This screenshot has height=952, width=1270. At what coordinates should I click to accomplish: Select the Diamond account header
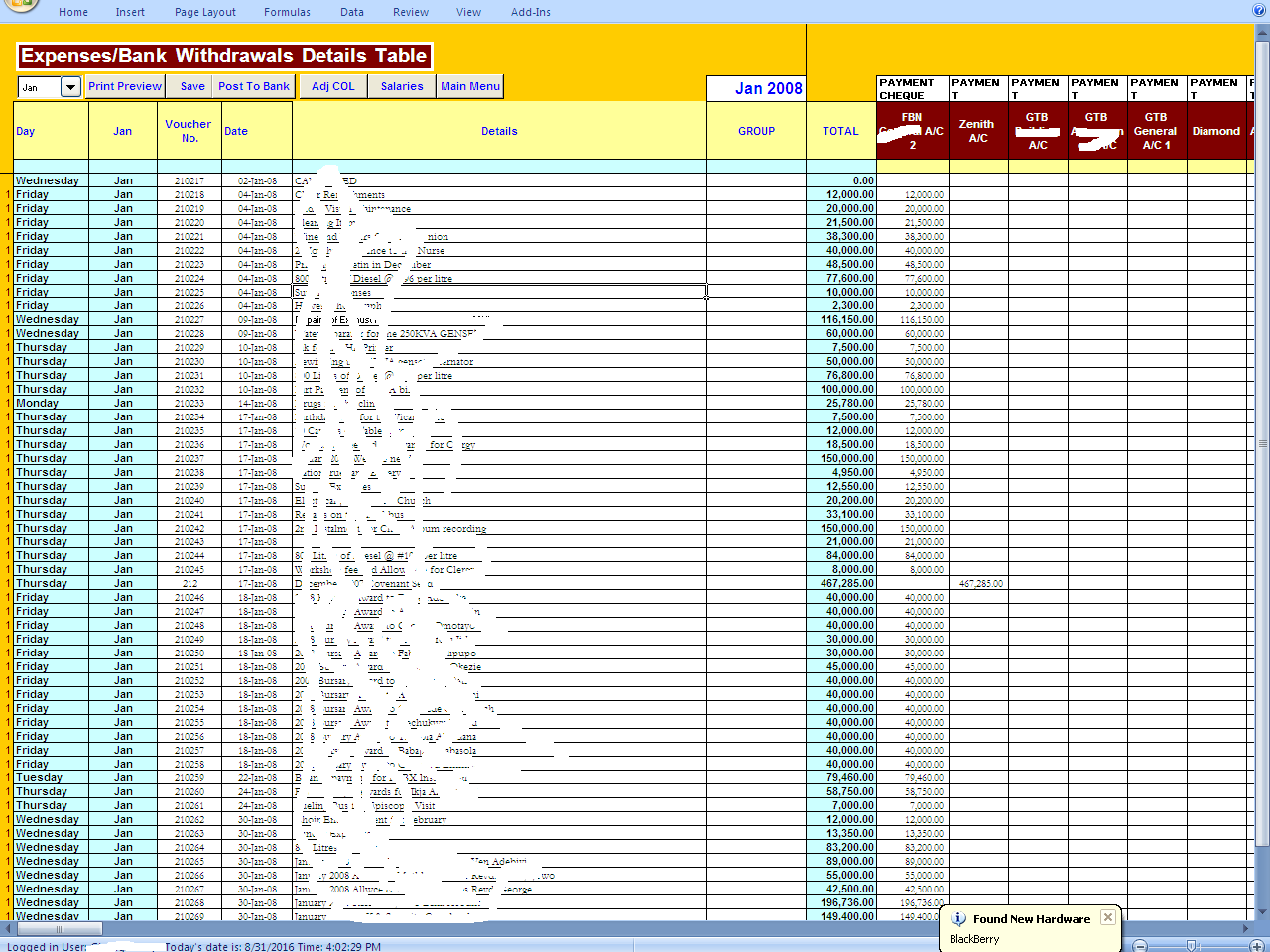1216,131
